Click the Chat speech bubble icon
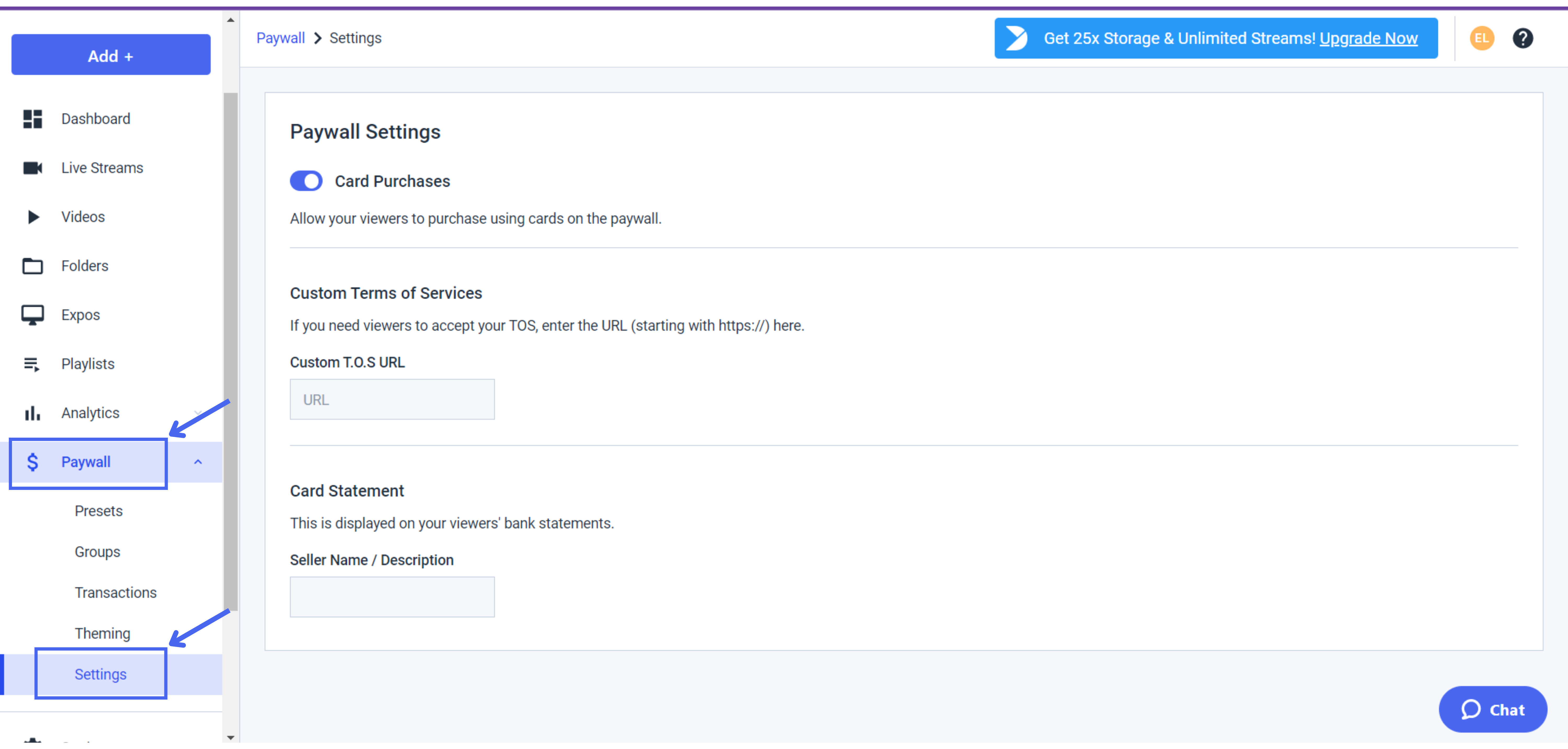 (1471, 710)
